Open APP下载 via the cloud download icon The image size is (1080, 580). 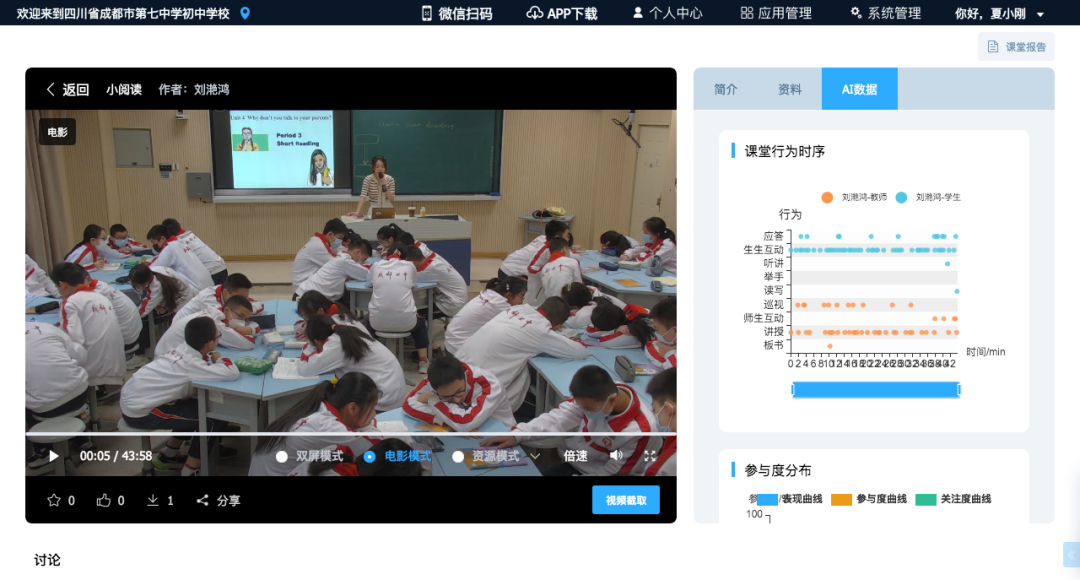[533, 13]
